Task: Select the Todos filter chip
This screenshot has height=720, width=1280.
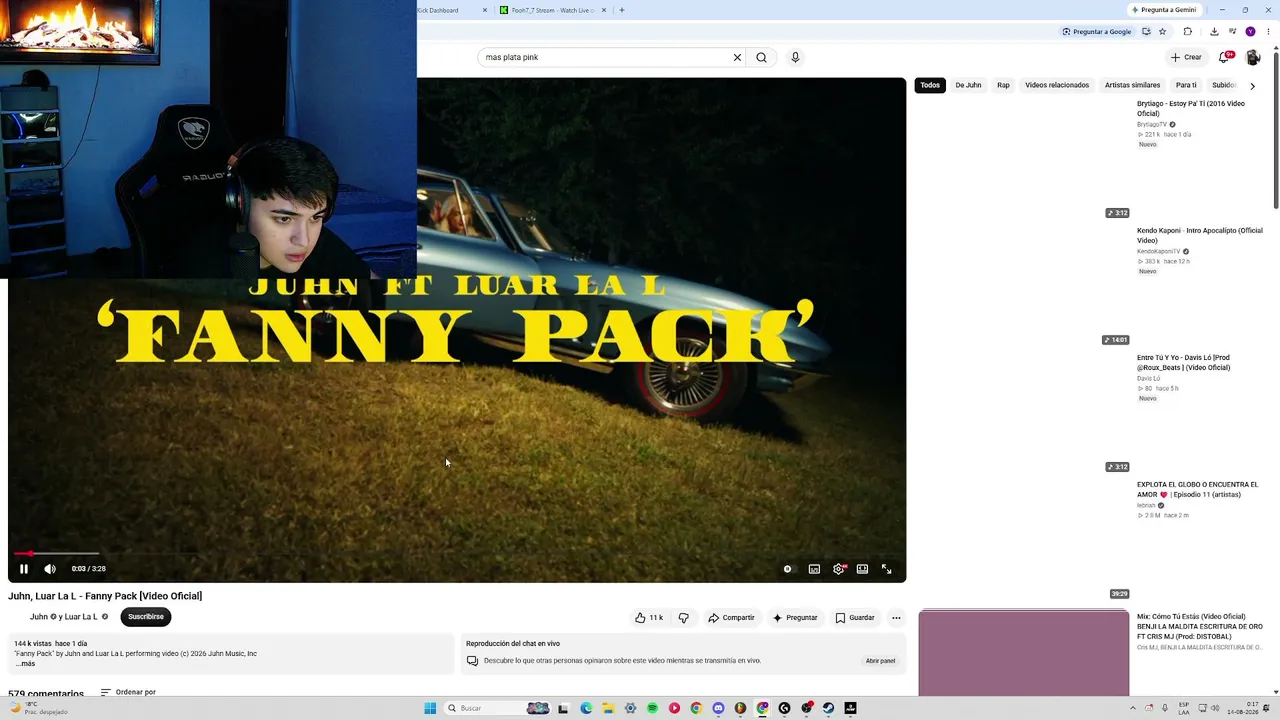Action: tap(930, 85)
